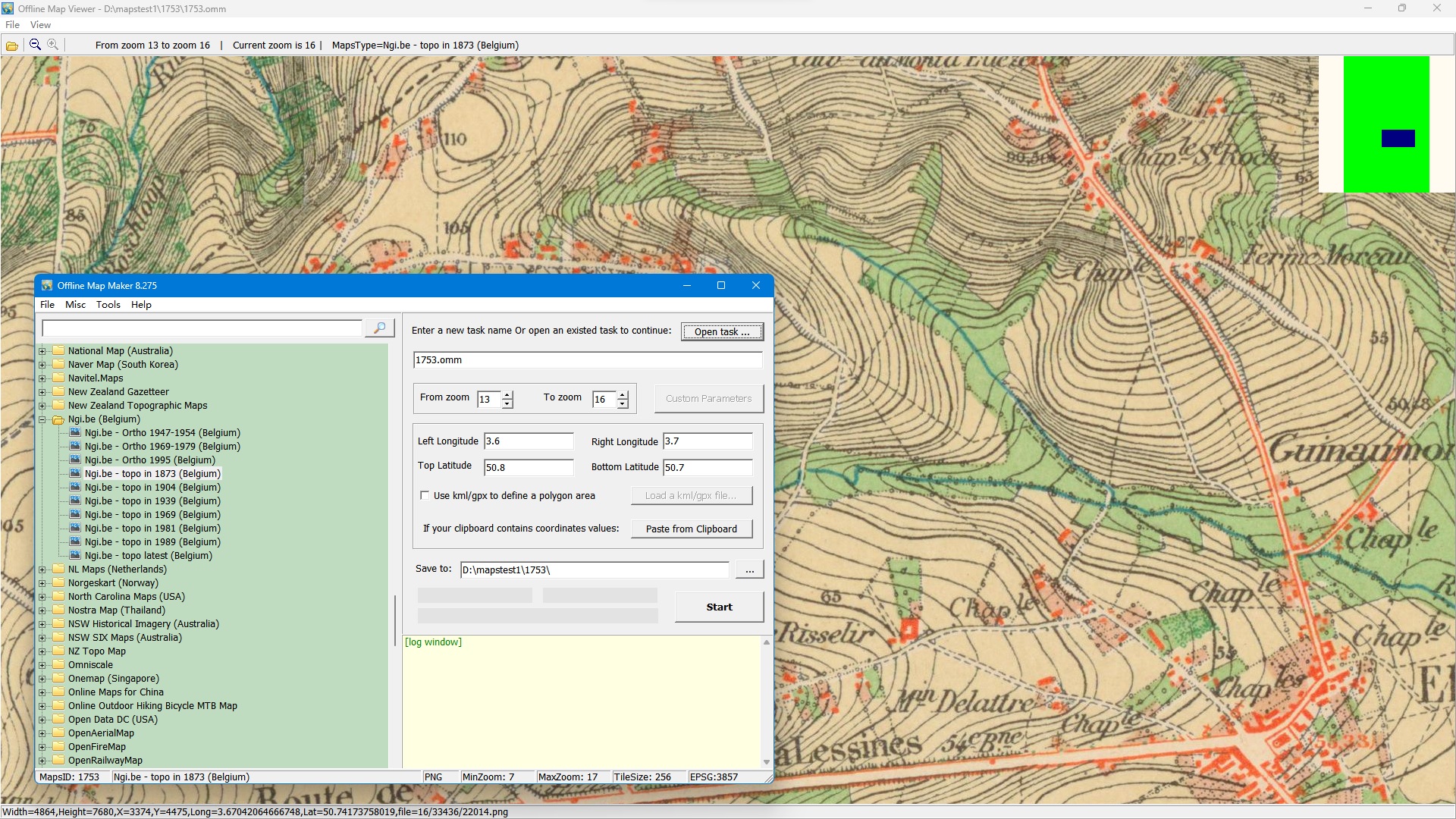
Task: Collapse the Ngi.be (Belgium) tree node
Action: pos(42,419)
